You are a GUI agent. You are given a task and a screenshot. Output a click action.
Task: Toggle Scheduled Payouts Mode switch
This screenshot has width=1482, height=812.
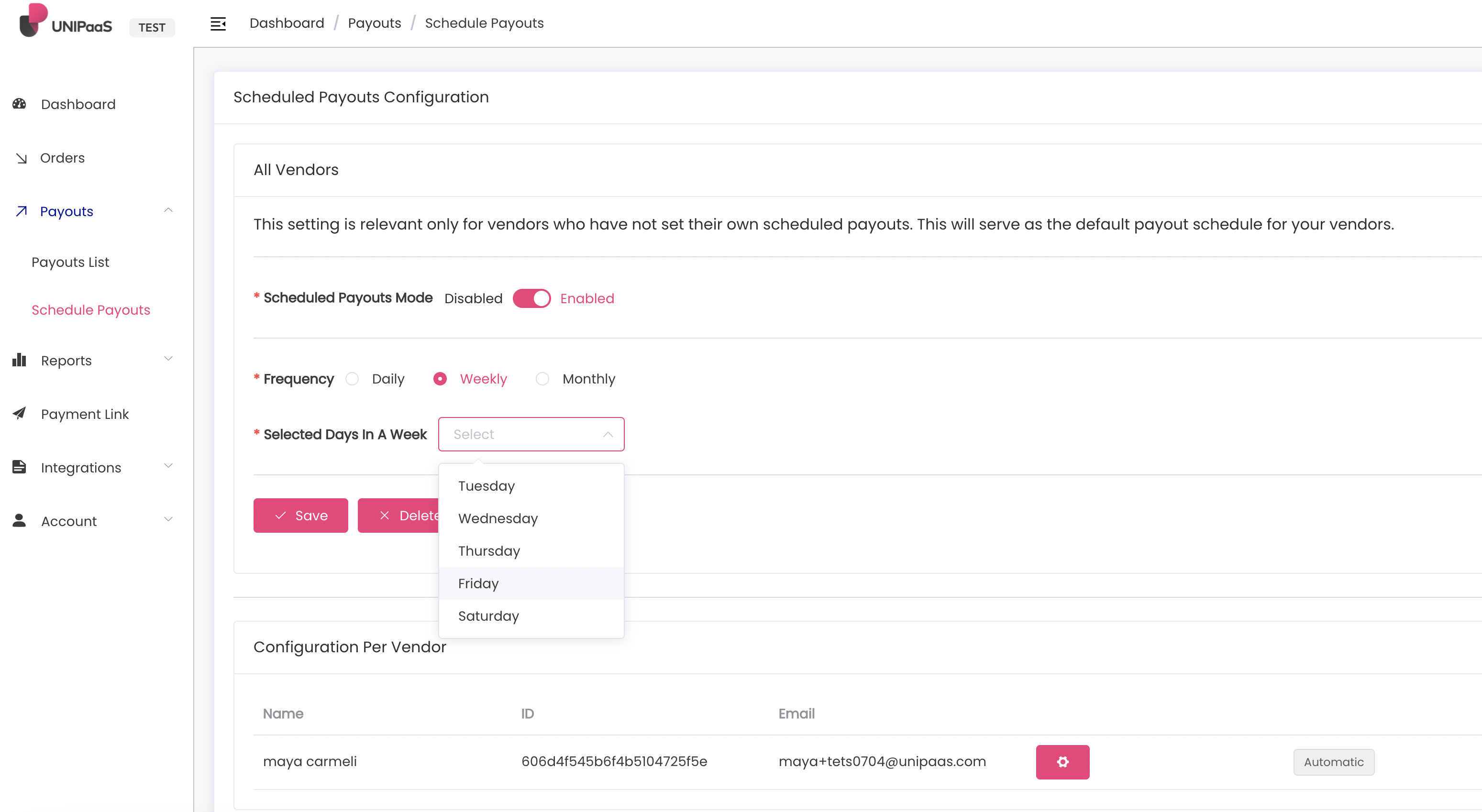[x=531, y=298]
